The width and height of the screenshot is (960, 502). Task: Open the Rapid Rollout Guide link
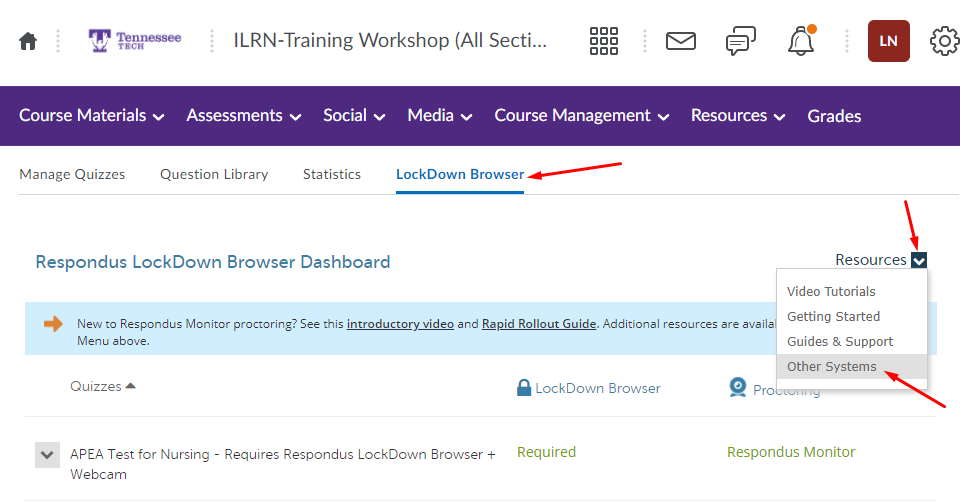pyautogui.click(x=539, y=324)
